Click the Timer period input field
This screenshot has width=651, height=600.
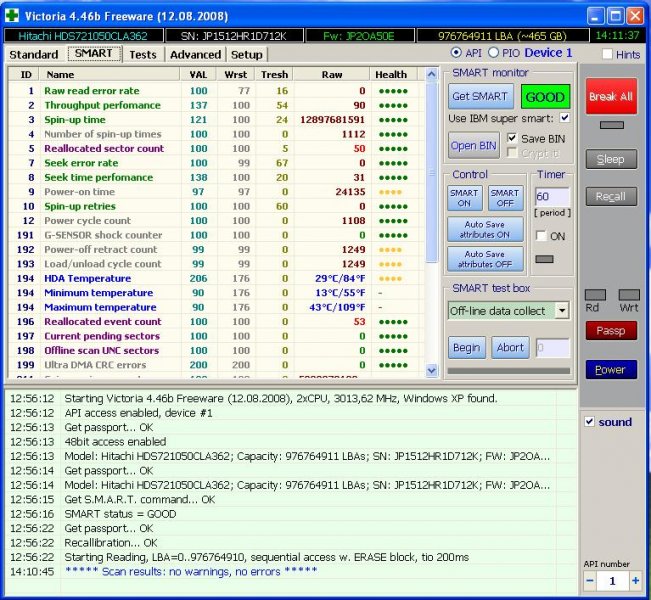[x=552, y=198]
